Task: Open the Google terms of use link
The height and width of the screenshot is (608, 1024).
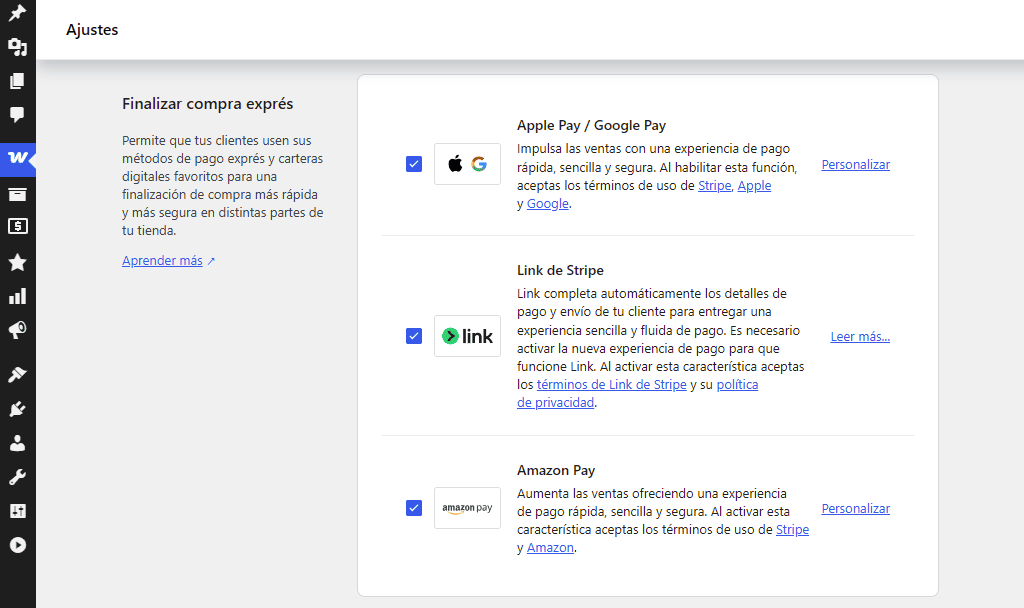Action: 547,204
